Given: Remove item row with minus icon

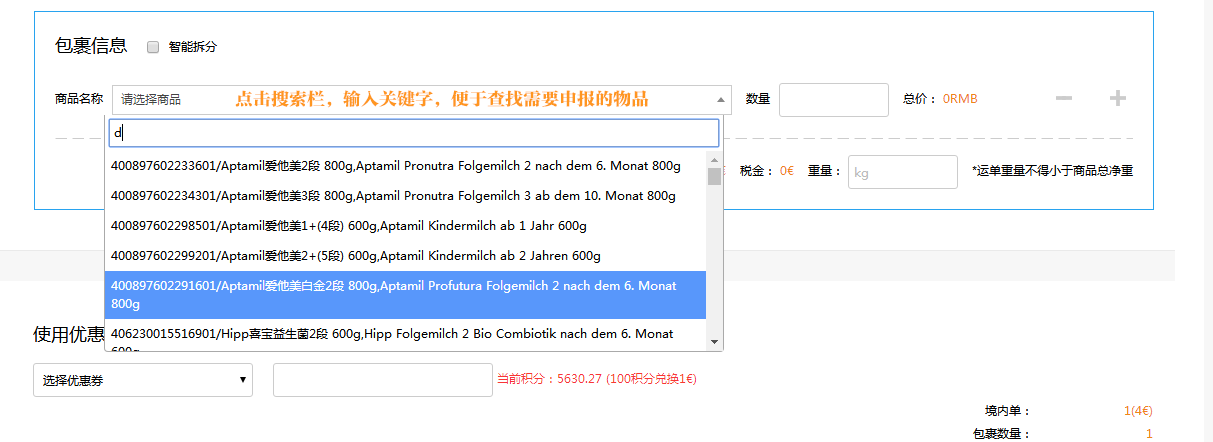Looking at the screenshot, I should [x=1064, y=98].
